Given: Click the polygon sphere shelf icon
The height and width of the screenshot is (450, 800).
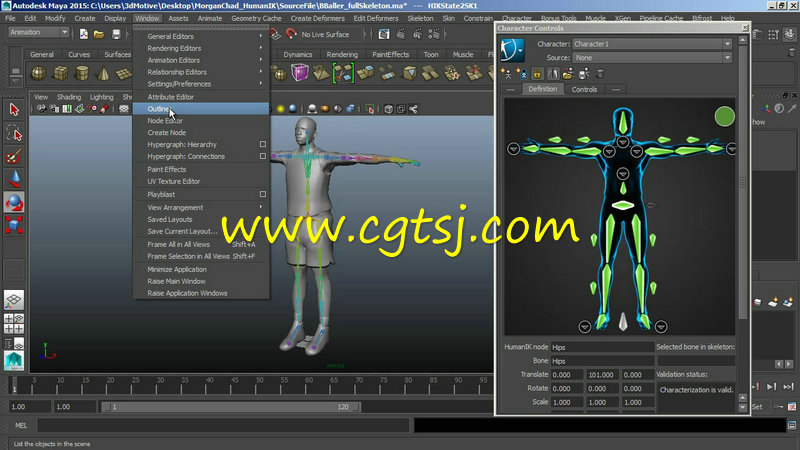Looking at the screenshot, I should (39, 73).
